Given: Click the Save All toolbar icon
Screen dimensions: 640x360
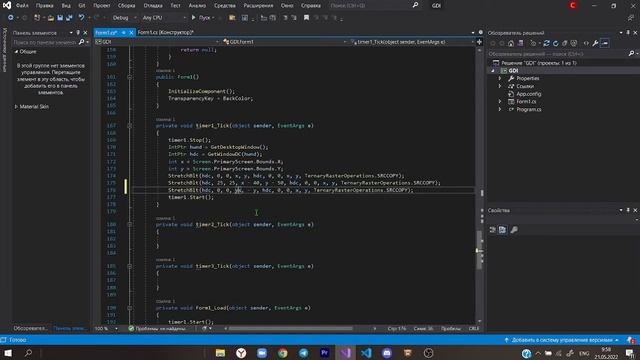Looking at the screenshot, I should click(69, 18).
